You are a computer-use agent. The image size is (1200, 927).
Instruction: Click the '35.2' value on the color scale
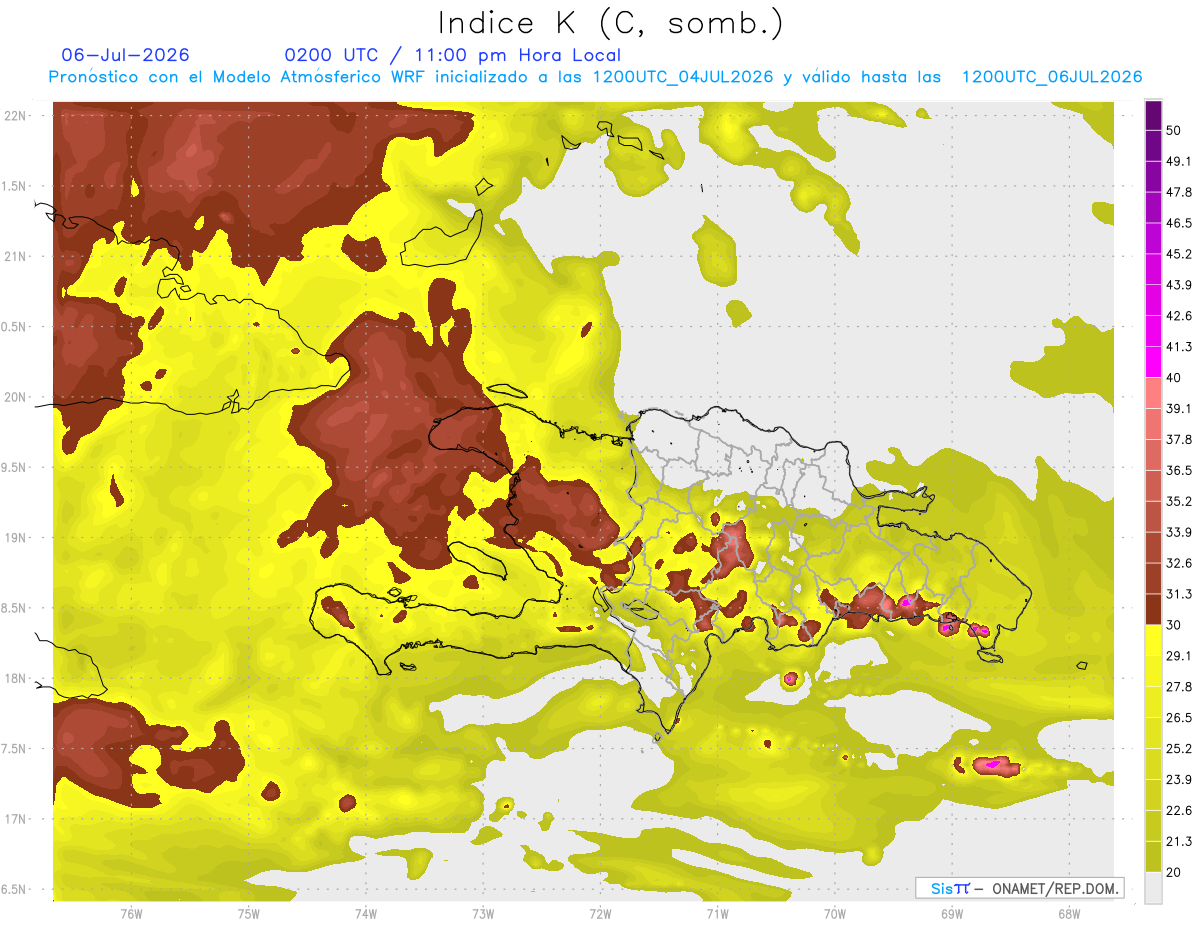(x=1179, y=501)
